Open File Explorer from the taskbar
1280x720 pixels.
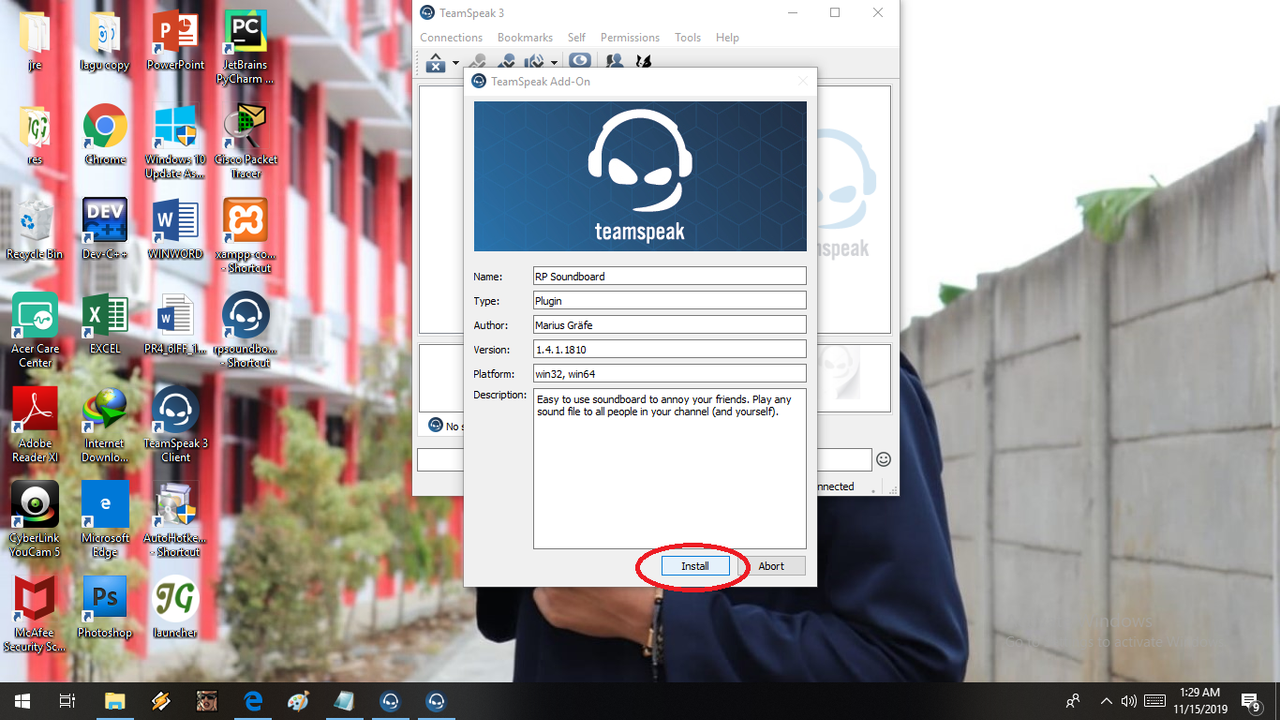coord(114,701)
